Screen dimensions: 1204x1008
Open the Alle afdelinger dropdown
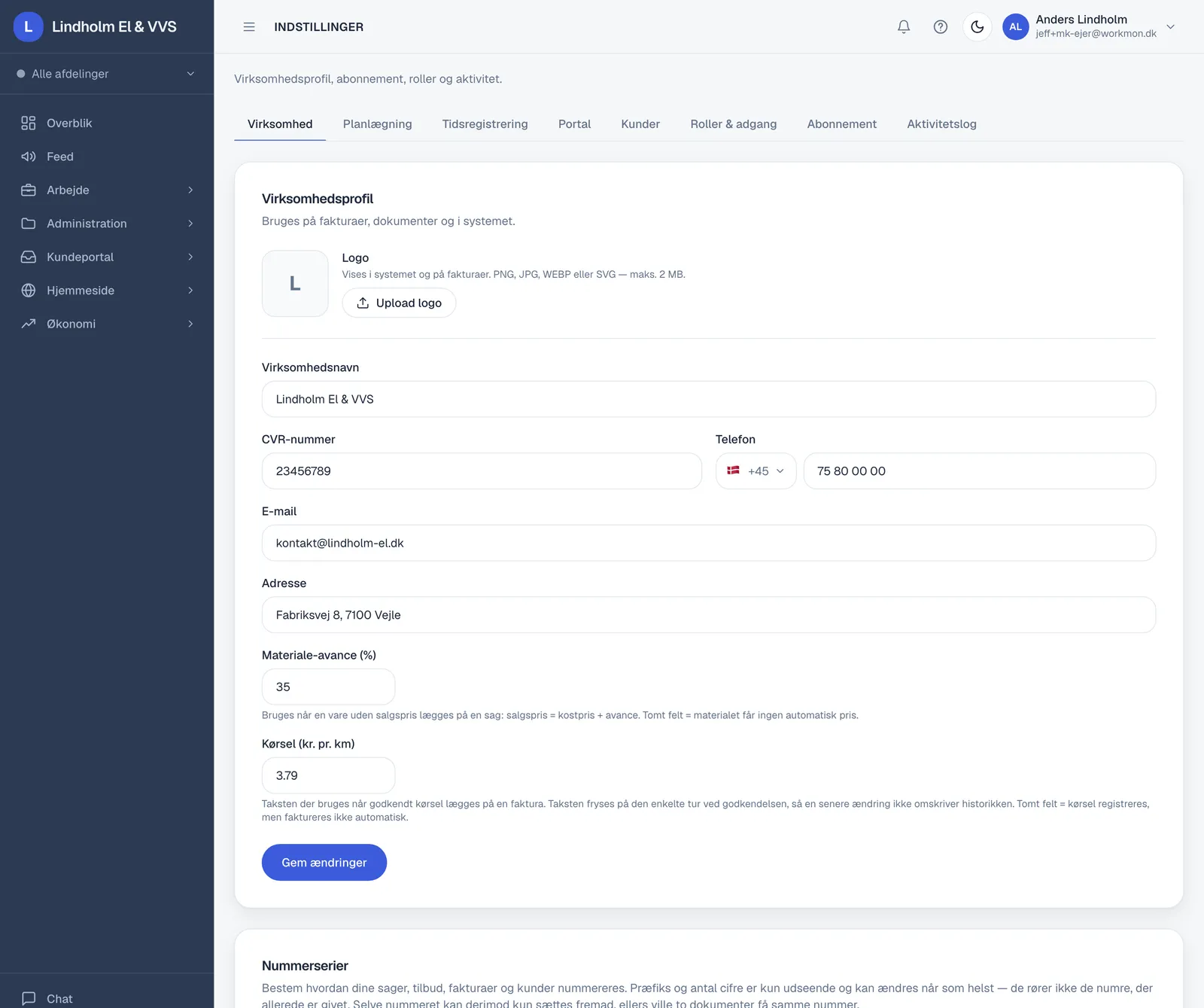click(107, 74)
